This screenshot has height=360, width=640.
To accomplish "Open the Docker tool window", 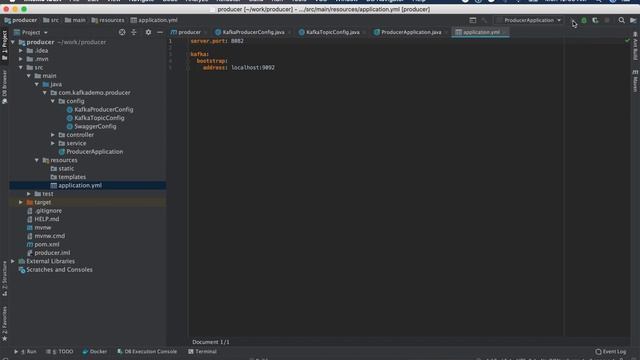I will [95, 351].
